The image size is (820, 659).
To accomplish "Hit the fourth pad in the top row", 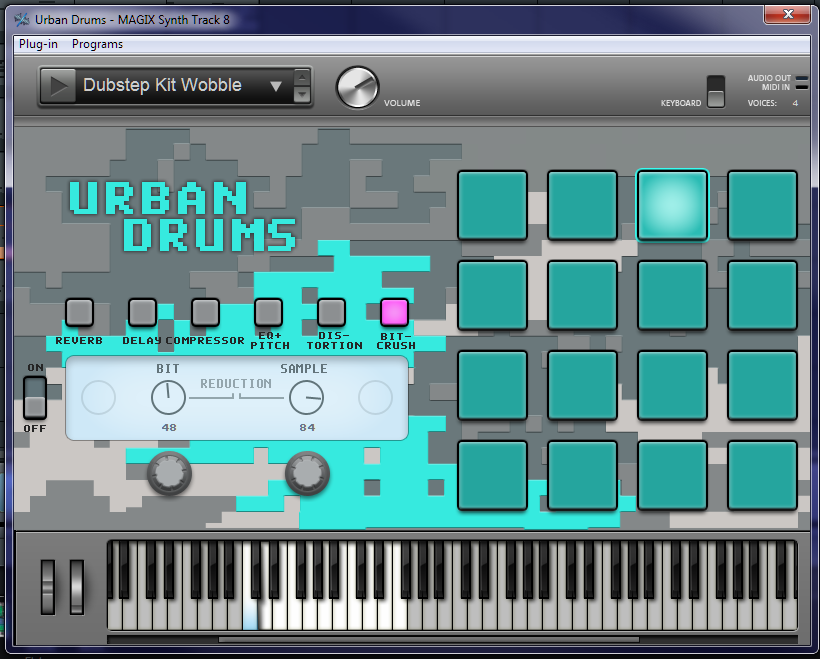I will [x=762, y=206].
